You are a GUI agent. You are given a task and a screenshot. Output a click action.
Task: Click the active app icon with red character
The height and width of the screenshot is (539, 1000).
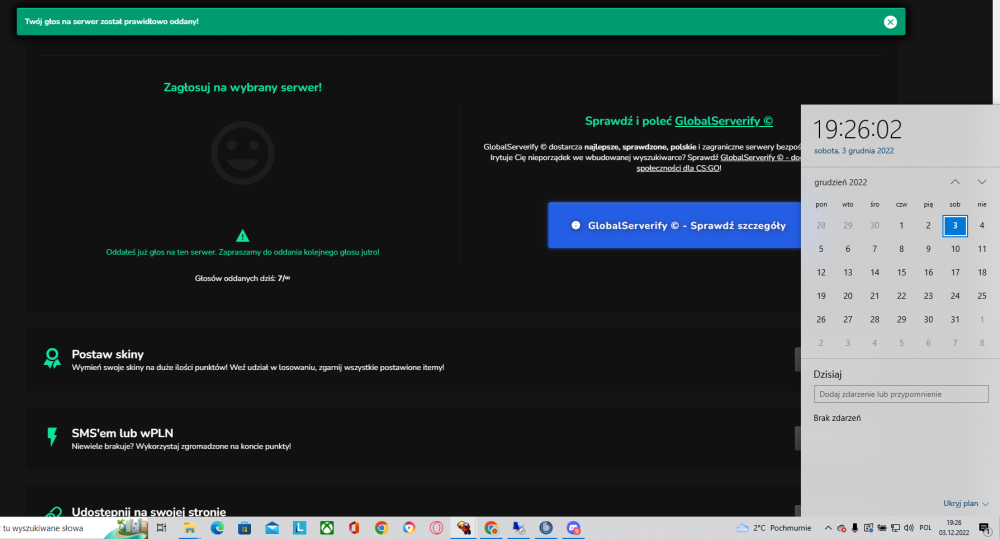(x=464, y=528)
